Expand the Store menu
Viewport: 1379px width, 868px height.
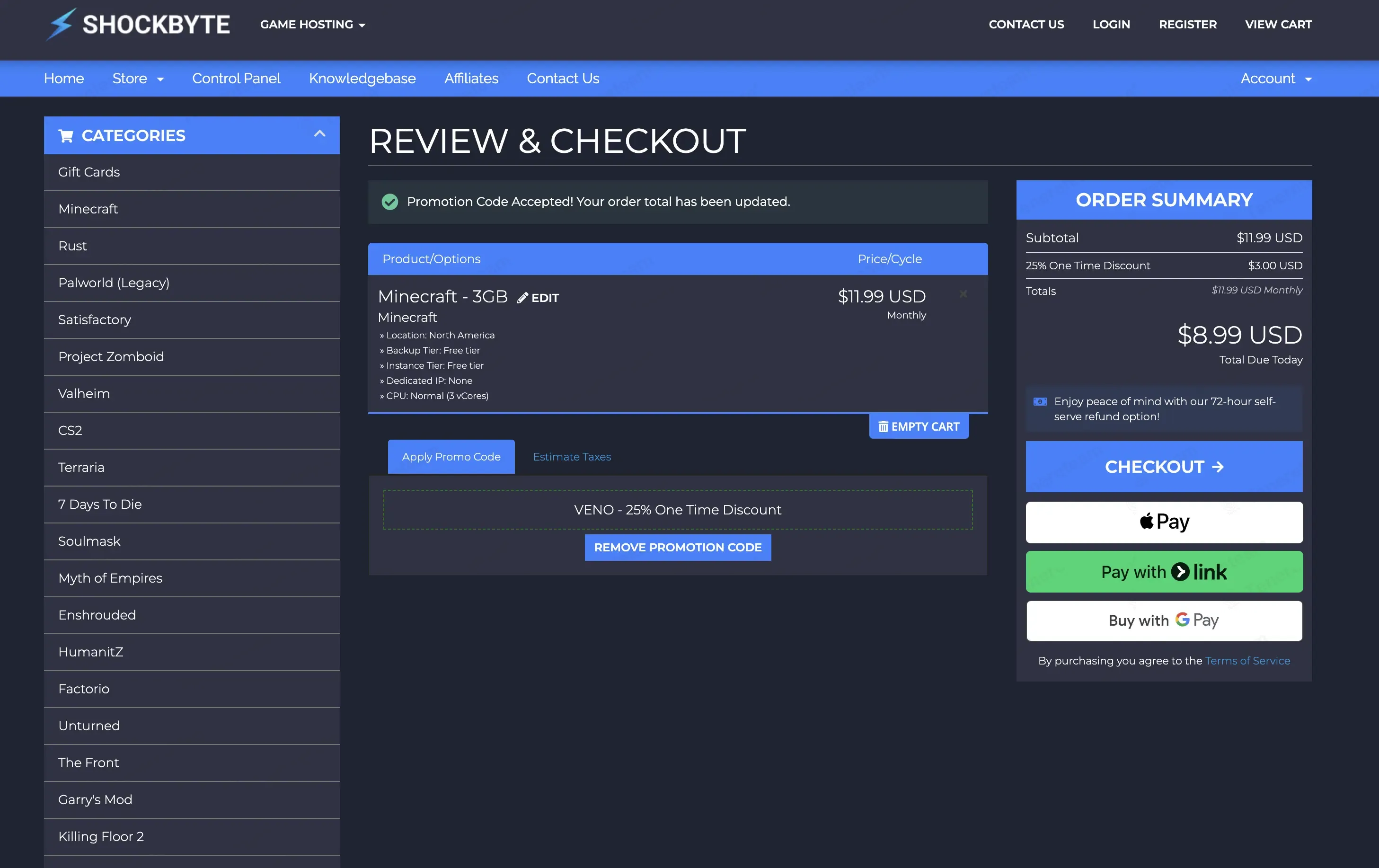pyautogui.click(x=138, y=79)
